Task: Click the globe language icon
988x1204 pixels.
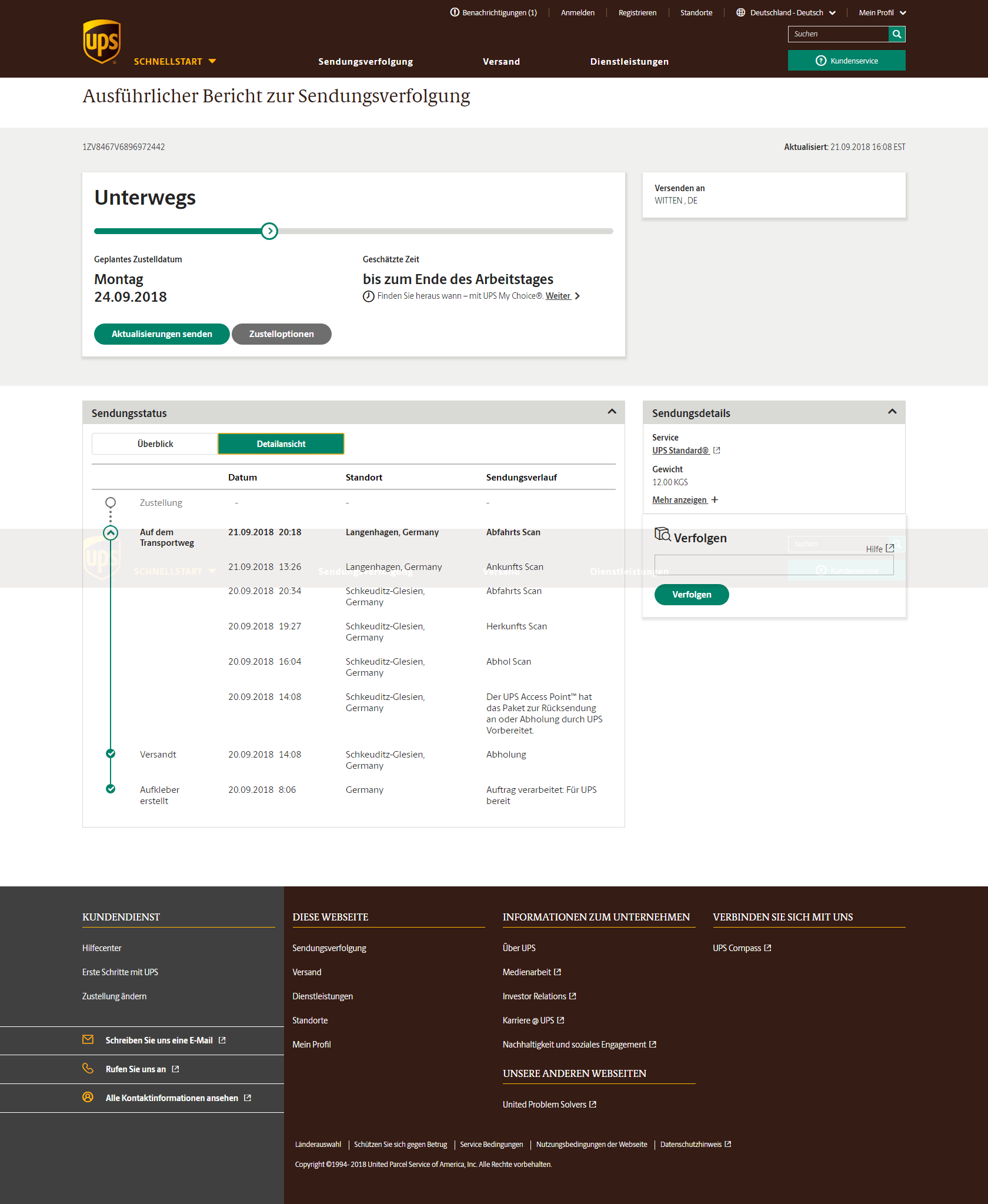Action: coord(740,12)
